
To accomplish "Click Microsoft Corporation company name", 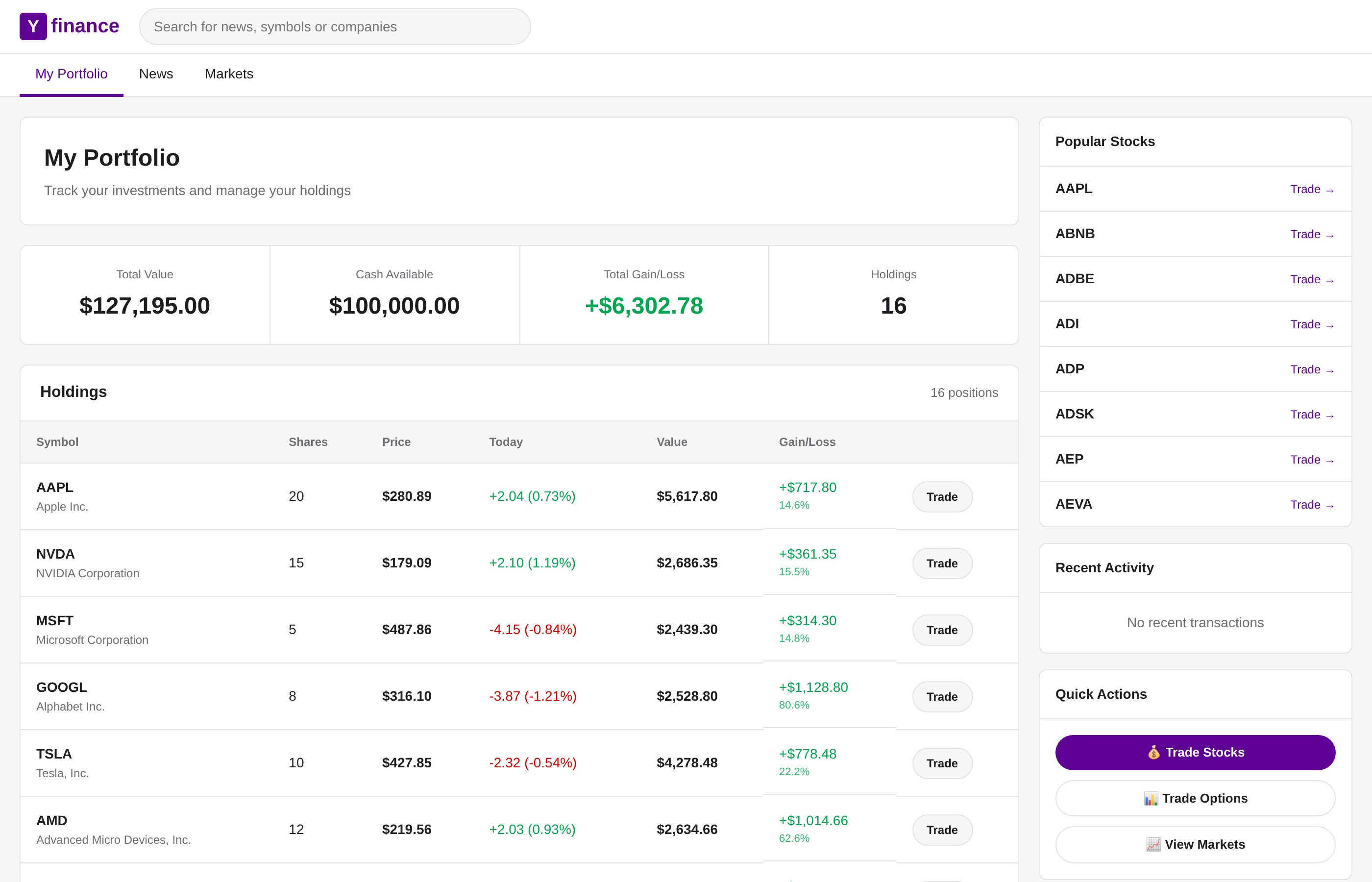I will pos(92,640).
